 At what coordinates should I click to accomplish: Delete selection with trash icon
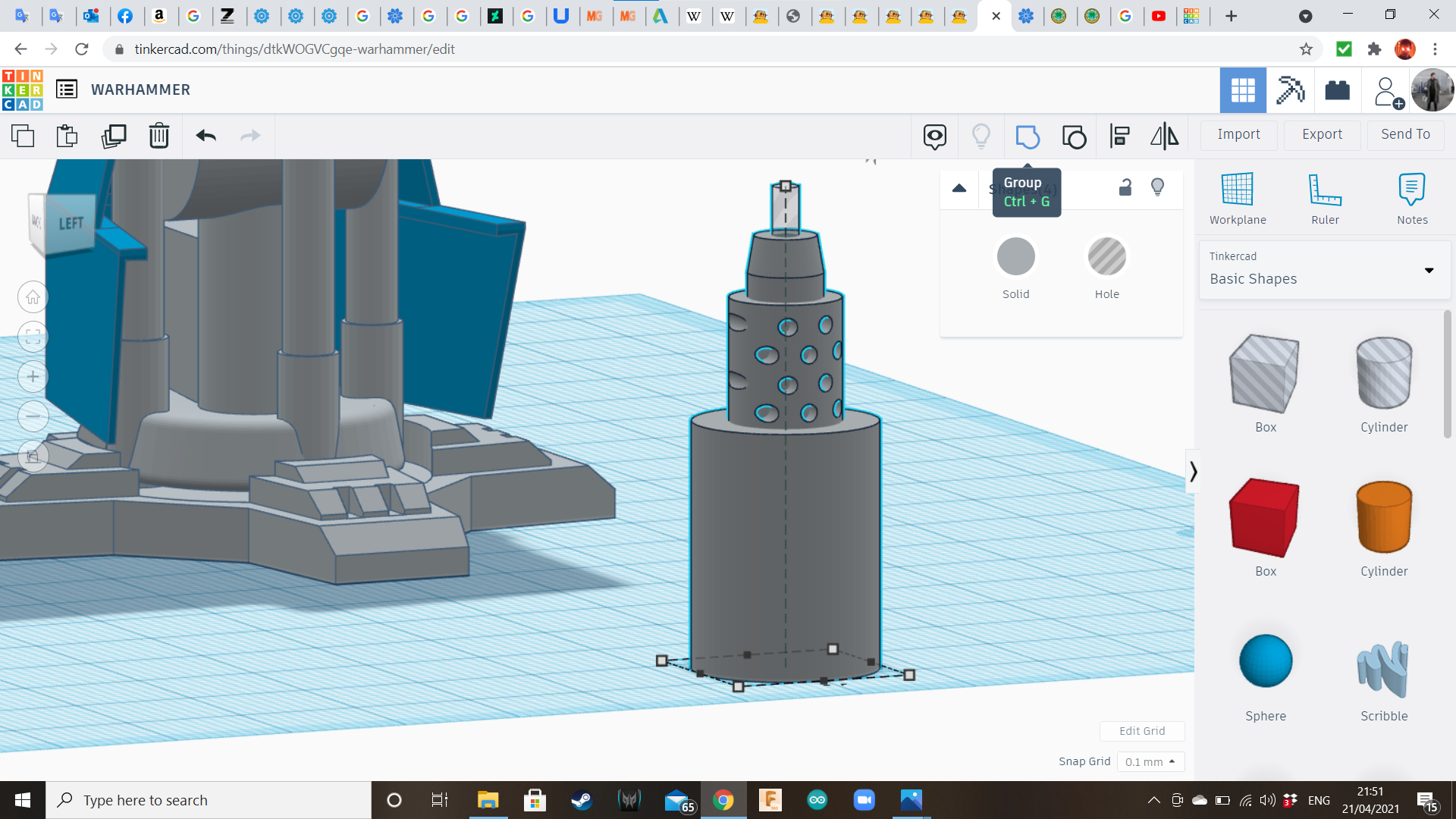158,136
